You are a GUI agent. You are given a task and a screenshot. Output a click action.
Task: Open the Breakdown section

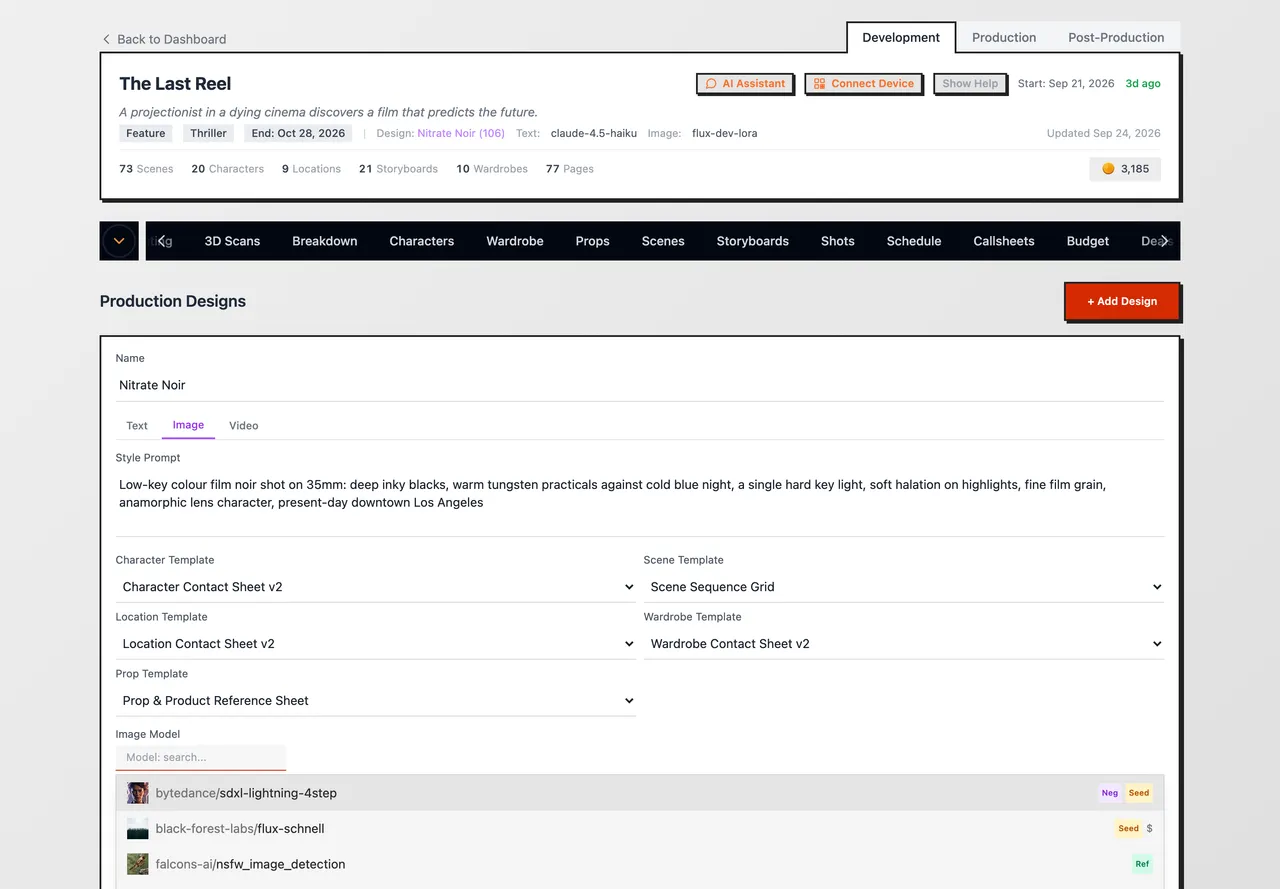[325, 241]
